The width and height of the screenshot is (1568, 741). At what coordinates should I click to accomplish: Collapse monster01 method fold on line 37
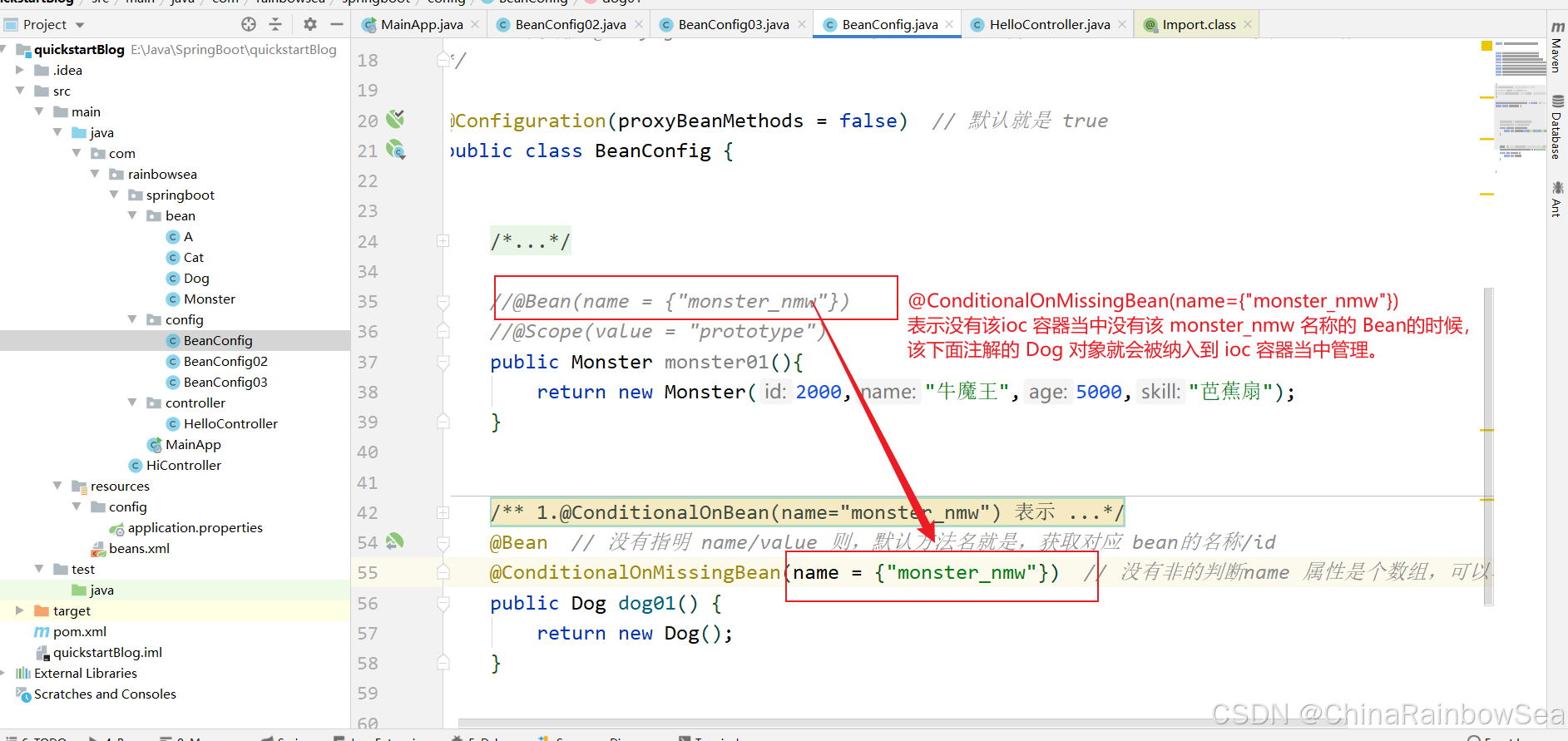(443, 362)
